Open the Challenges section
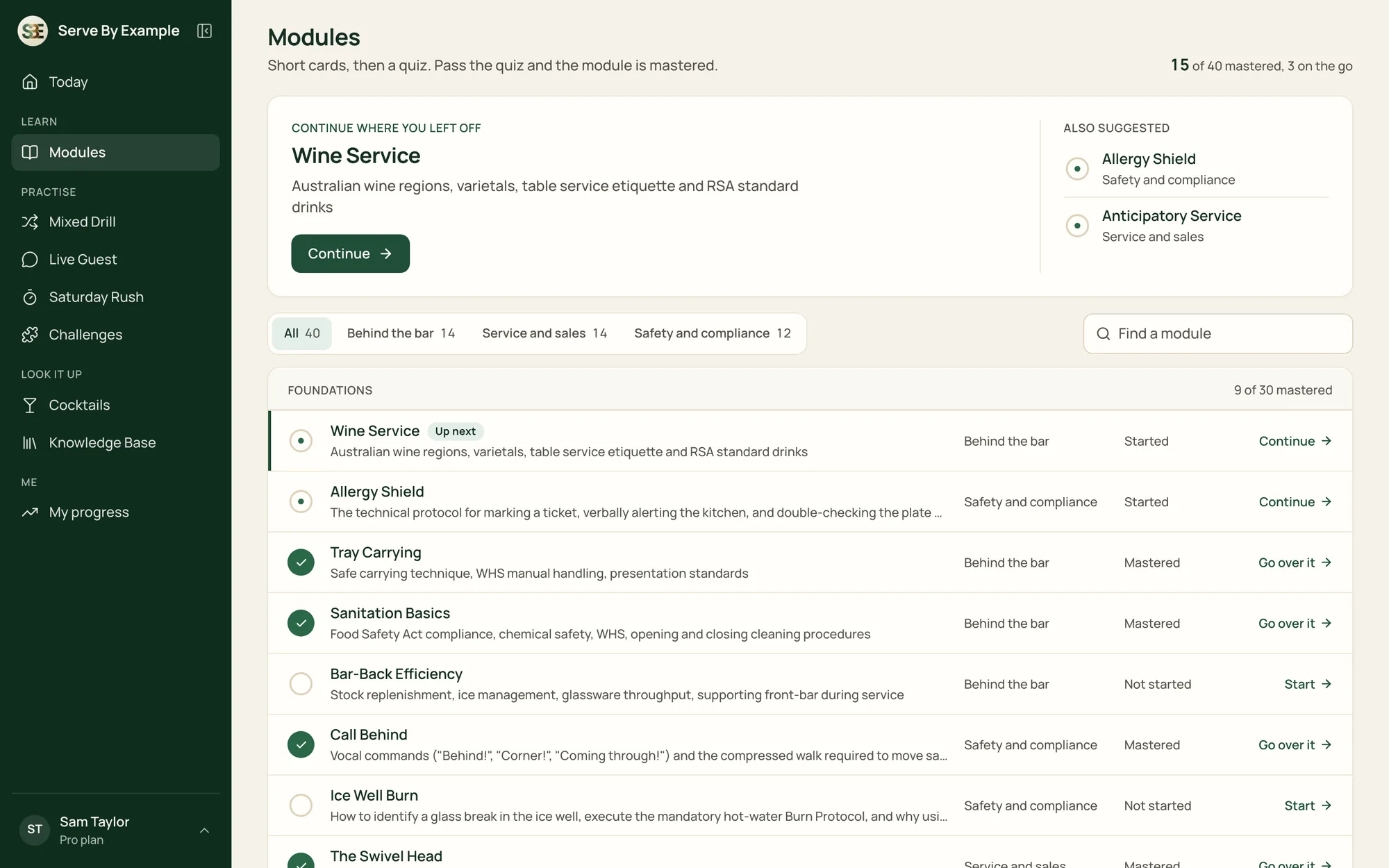The height and width of the screenshot is (868, 1389). pos(115,335)
